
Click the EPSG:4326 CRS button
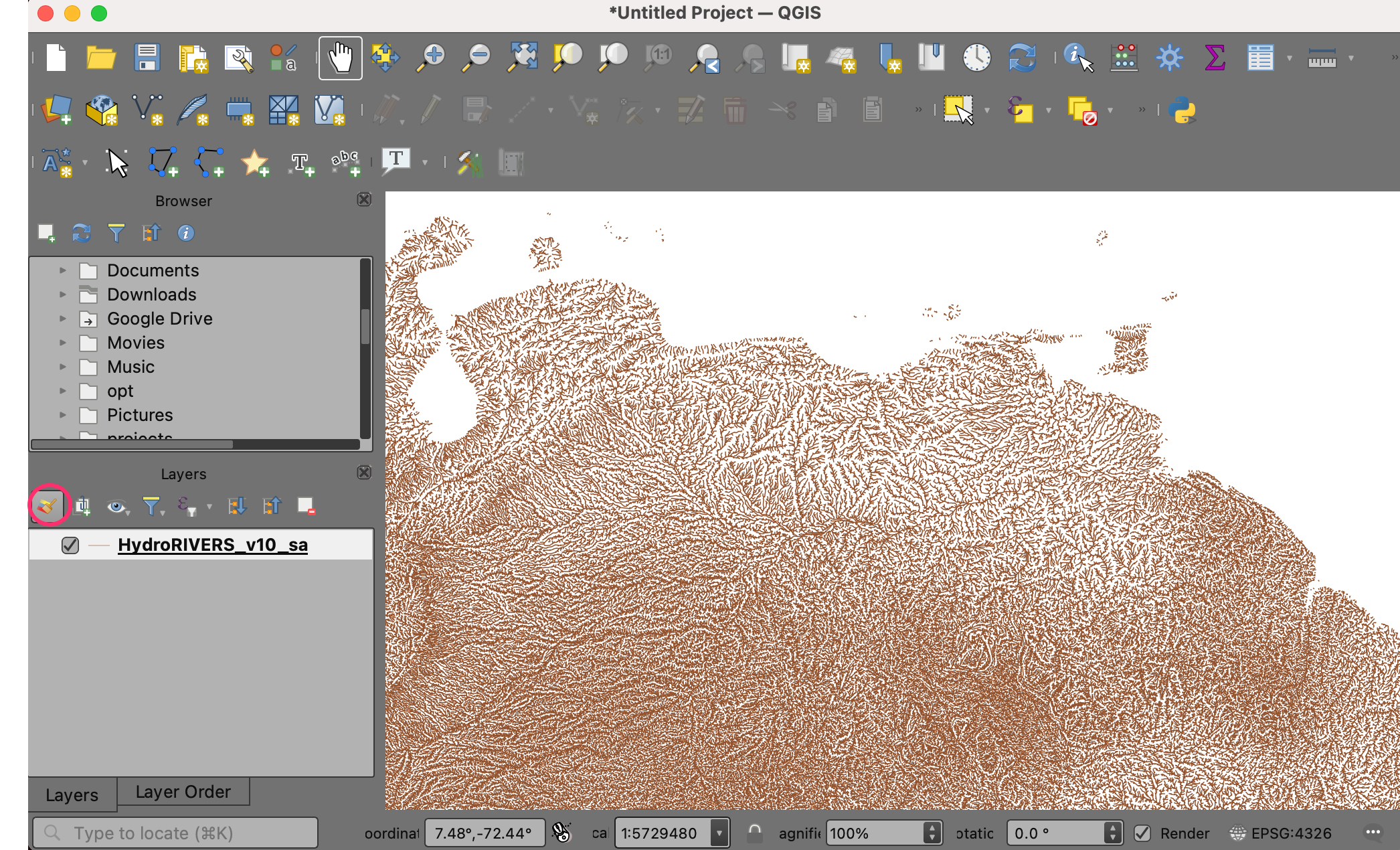(x=1282, y=833)
